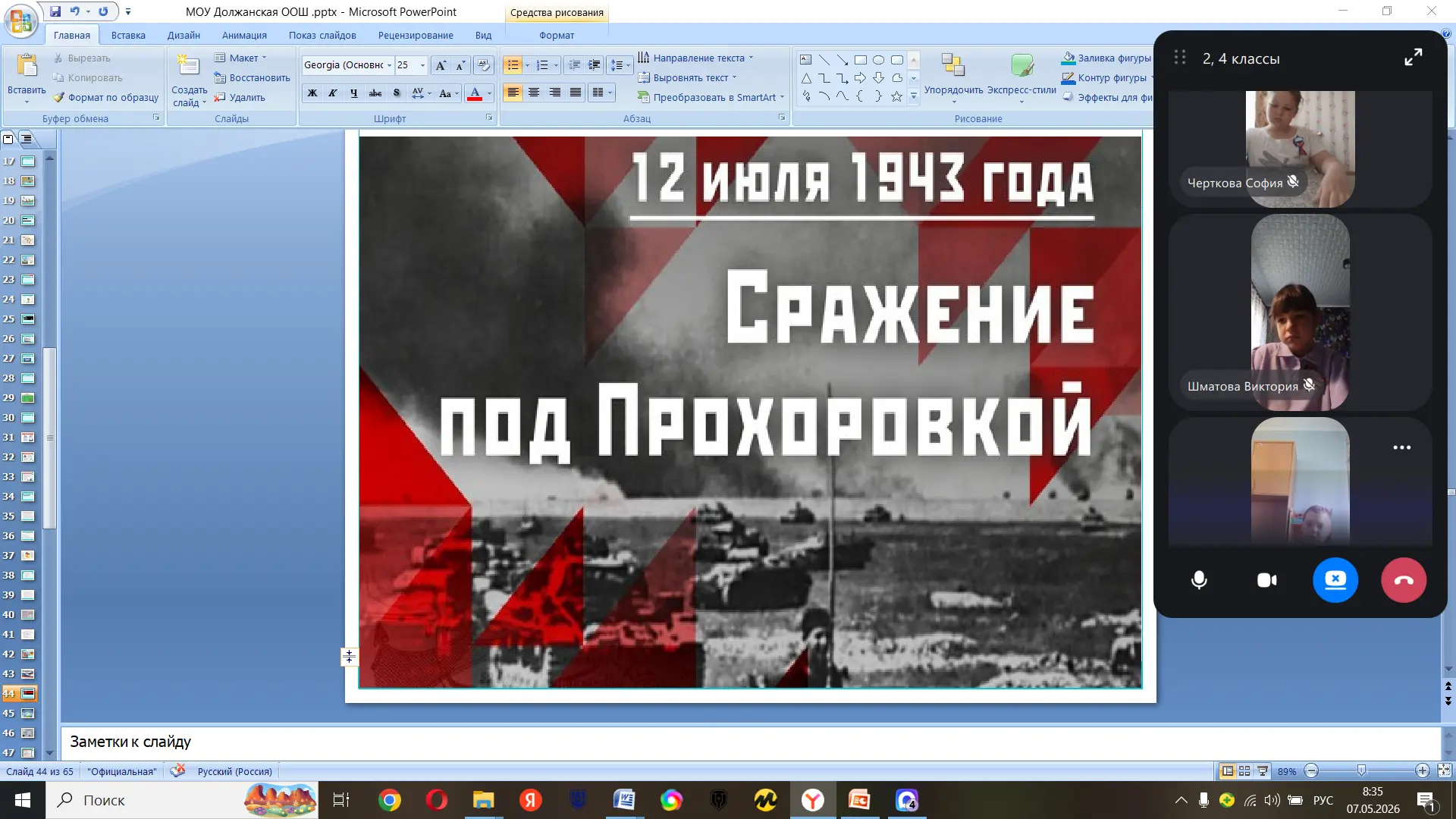Expand the Макет layout dropdown
Viewport: 1456px width, 819px height.
tap(240, 58)
